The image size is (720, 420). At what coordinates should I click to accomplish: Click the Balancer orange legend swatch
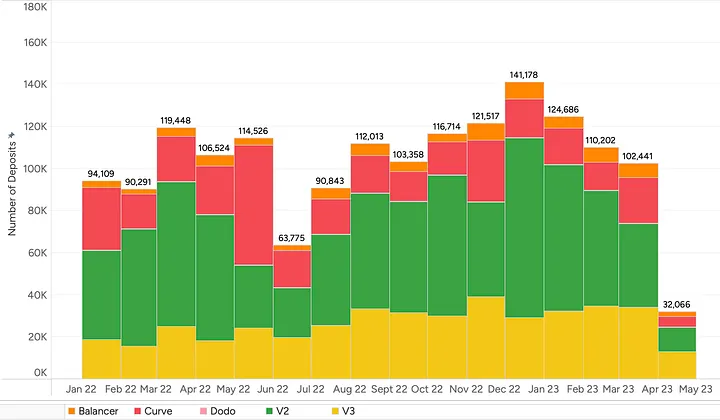[x=72, y=411]
